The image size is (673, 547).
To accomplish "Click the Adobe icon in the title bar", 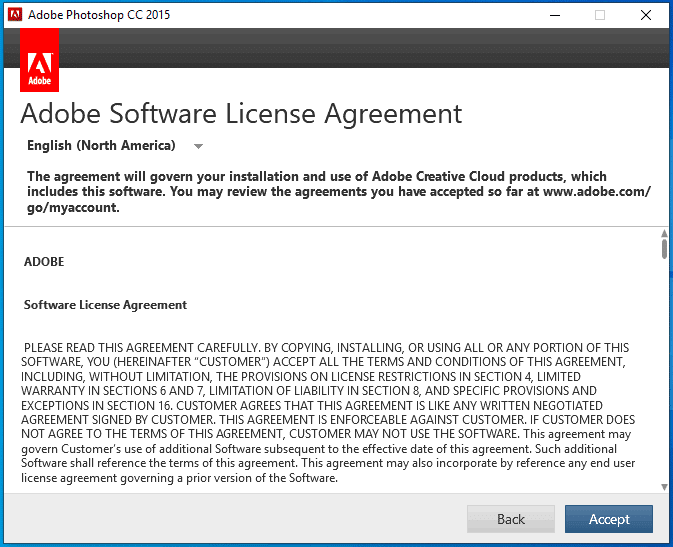I will click(x=13, y=15).
